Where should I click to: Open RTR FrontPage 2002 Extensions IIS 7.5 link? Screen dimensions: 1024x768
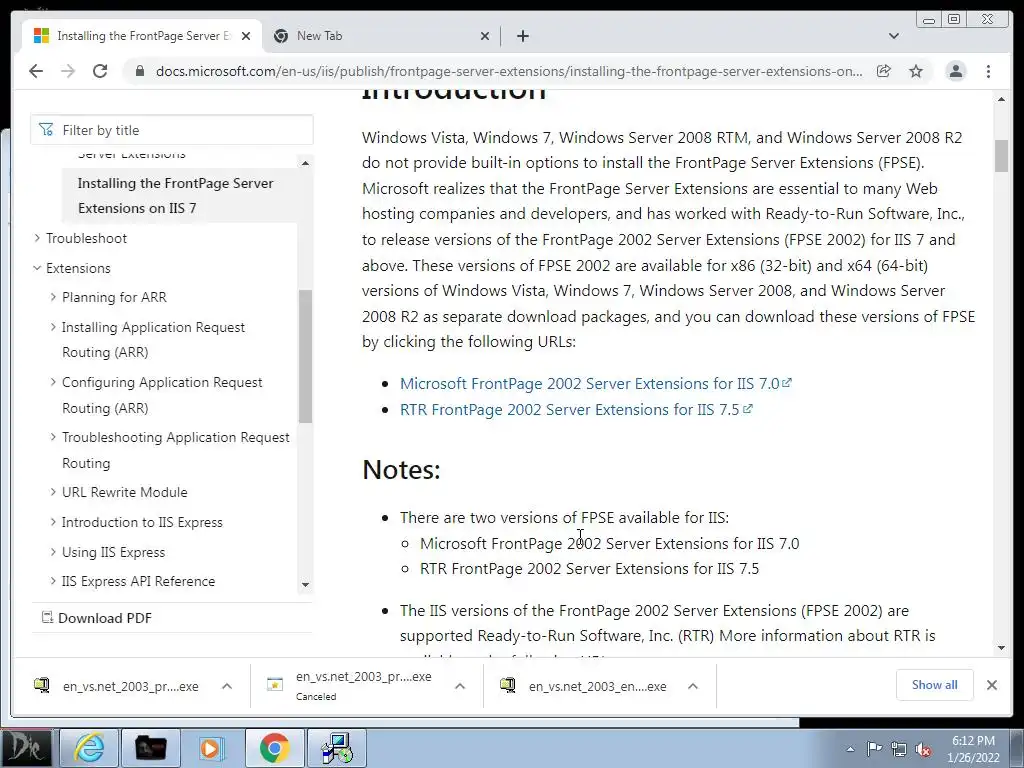pyautogui.click(x=576, y=409)
